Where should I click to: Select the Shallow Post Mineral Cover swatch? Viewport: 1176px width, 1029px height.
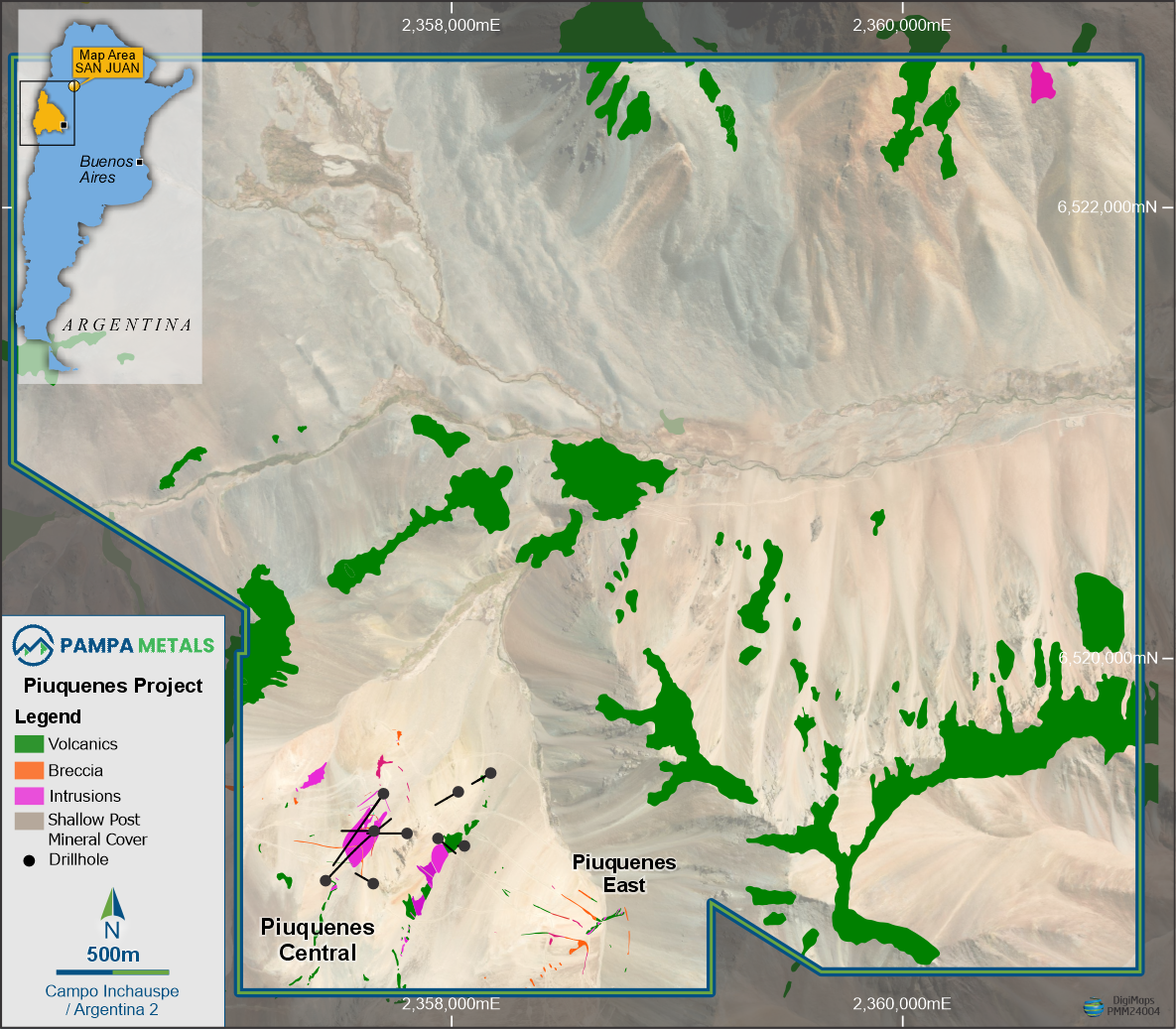[x=29, y=821]
